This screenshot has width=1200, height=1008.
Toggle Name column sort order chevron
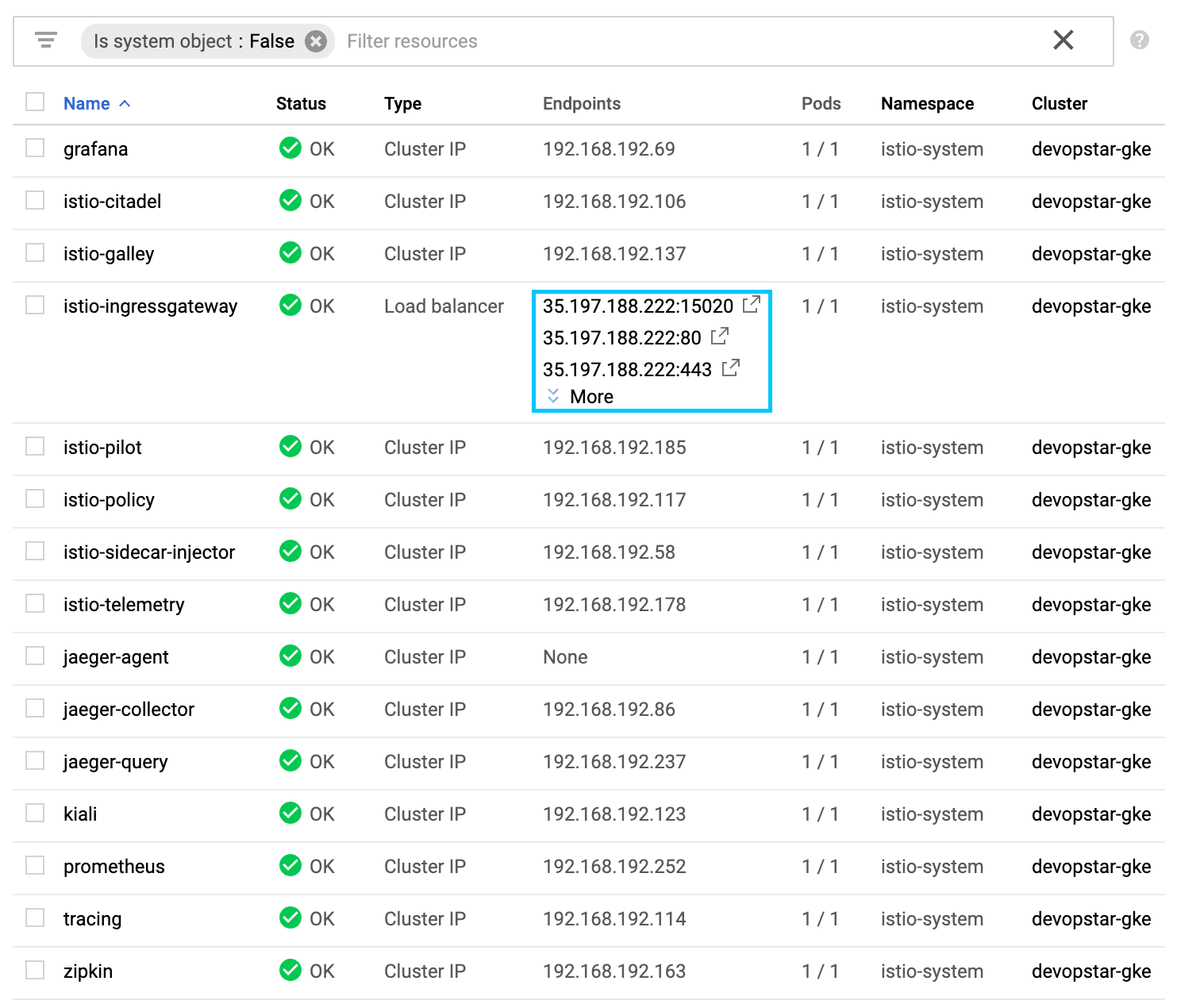(126, 102)
